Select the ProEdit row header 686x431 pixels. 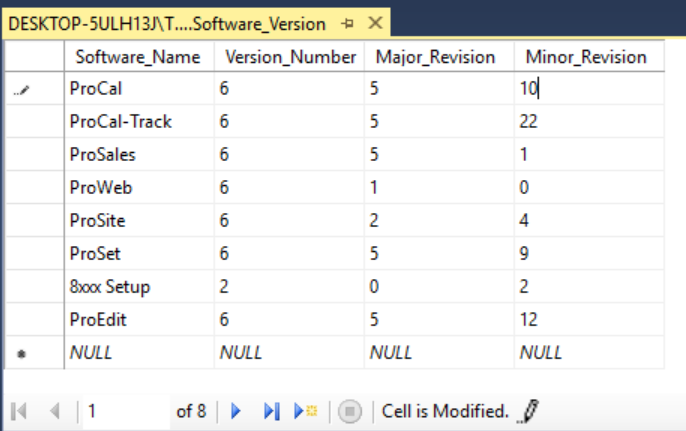(x=34, y=319)
